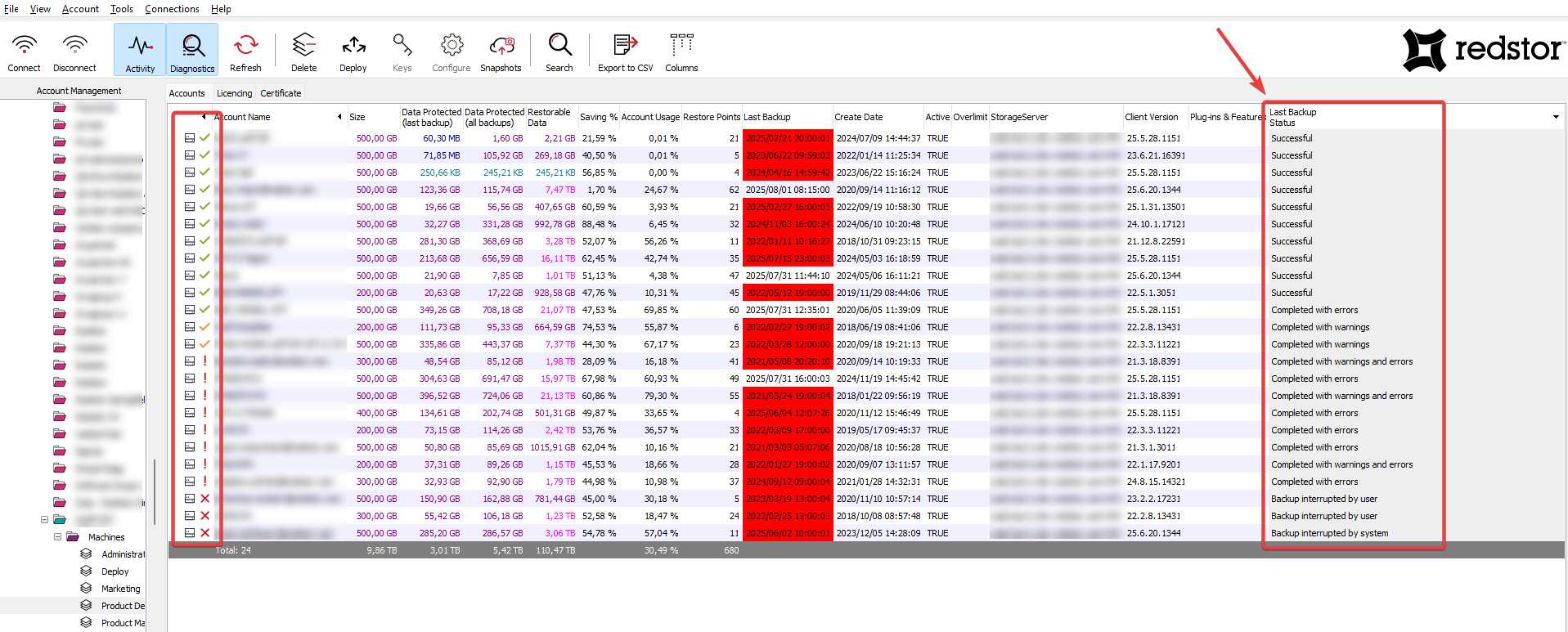Viewport: 1568px width, 632px height.
Task: Switch to the Licencing tab
Action: pyautogui.click(x=235, y=93)
